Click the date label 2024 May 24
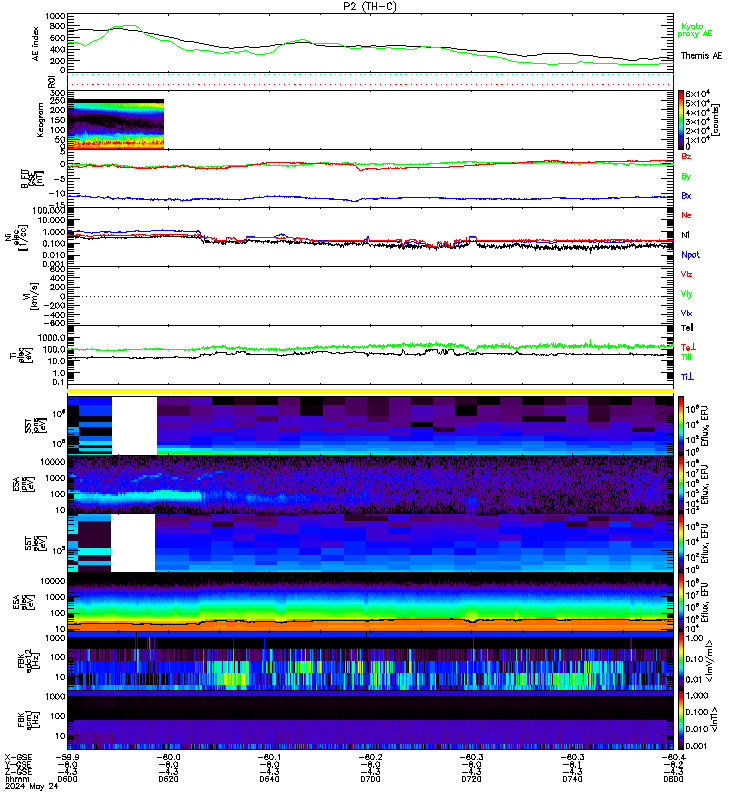This screenshot has width=750, height=800. coord(32,786)
